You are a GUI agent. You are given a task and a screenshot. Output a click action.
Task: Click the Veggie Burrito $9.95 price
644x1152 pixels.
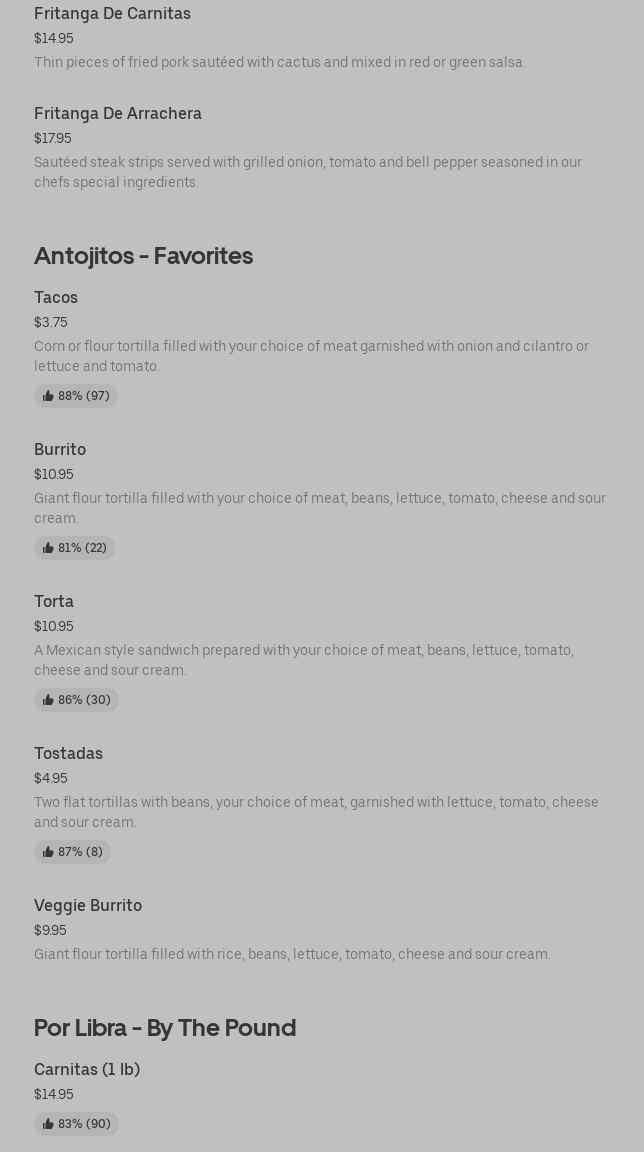pos(50,930)
